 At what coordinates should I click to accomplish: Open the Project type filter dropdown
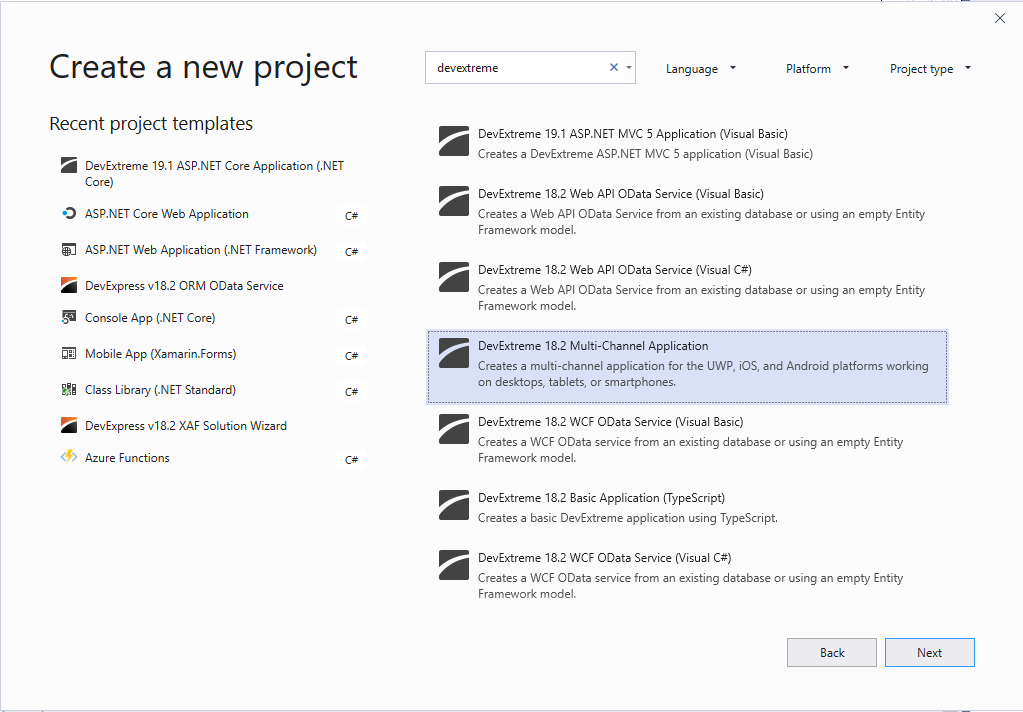(930, 69)
